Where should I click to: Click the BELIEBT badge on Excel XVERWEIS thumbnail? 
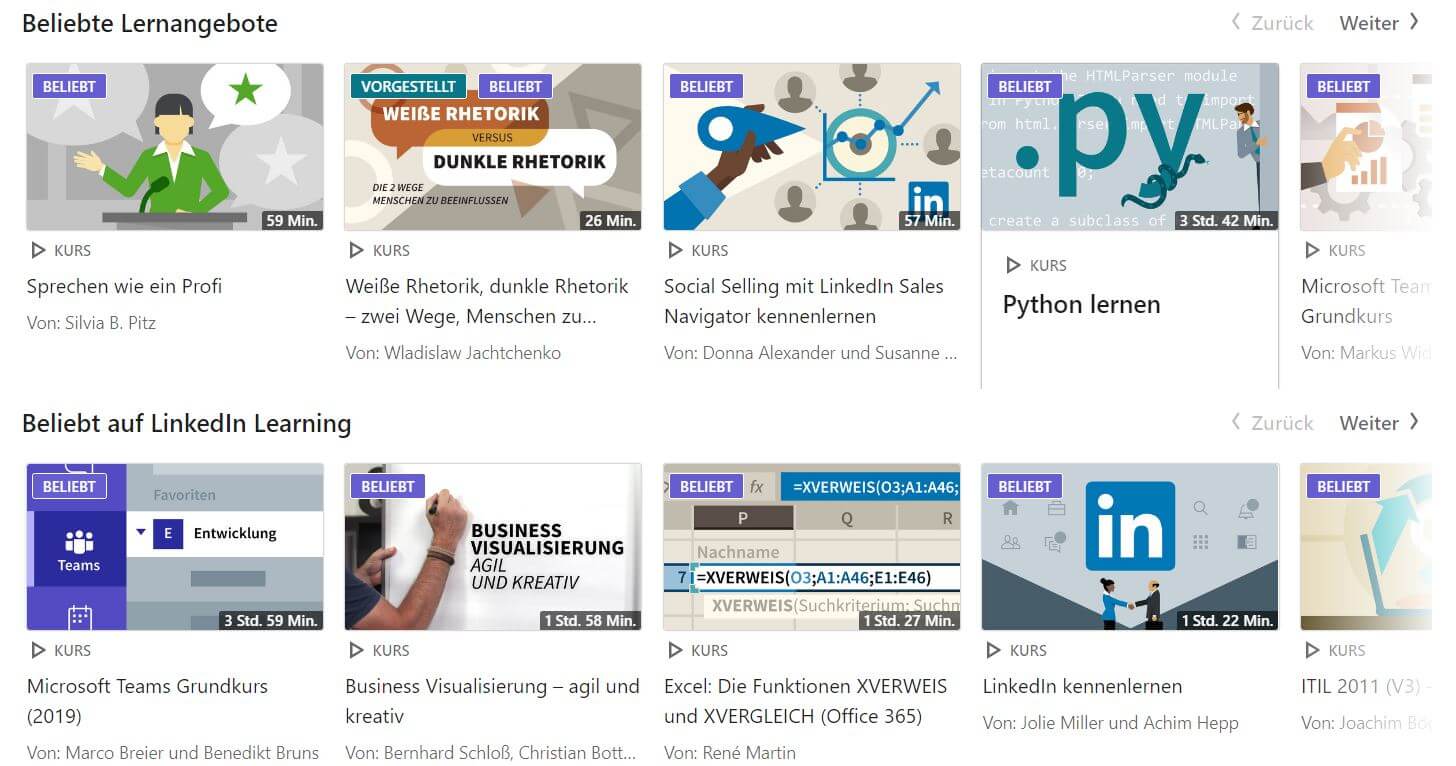point(706,486)
